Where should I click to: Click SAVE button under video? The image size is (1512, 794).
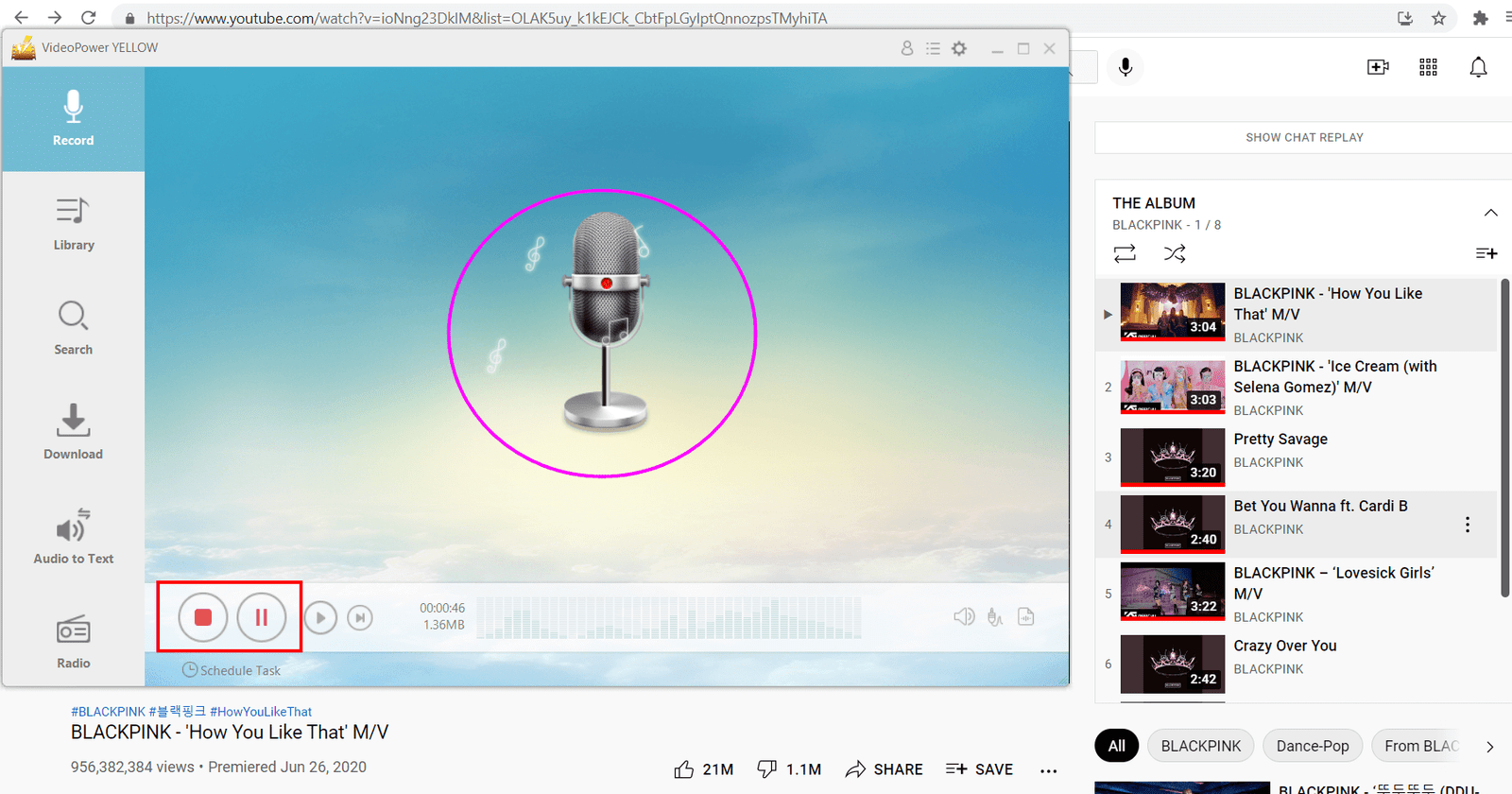point(979,769)
